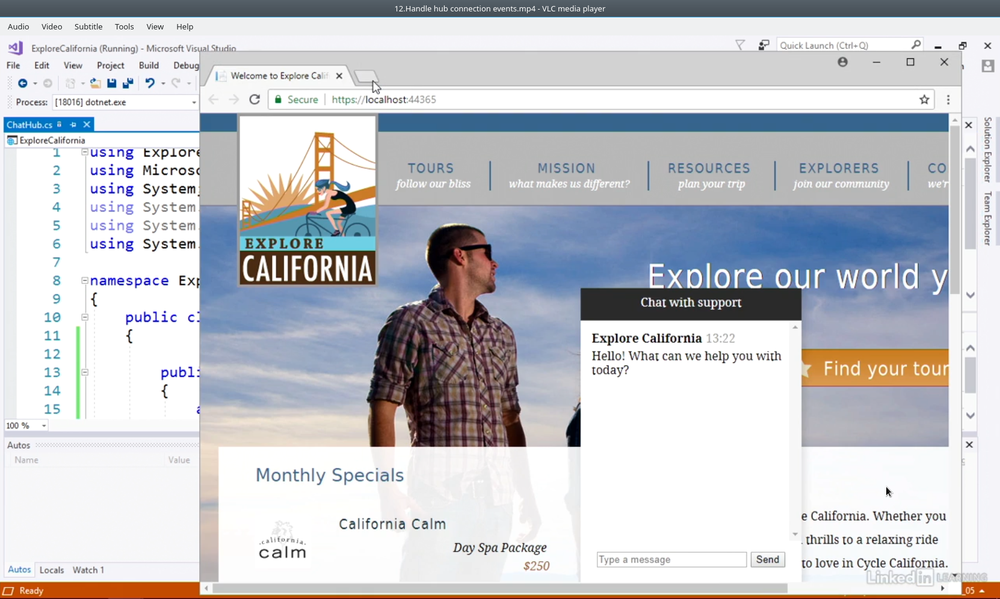Click the pin icon on ChatHub.cs tab

(x=73, y=124)
